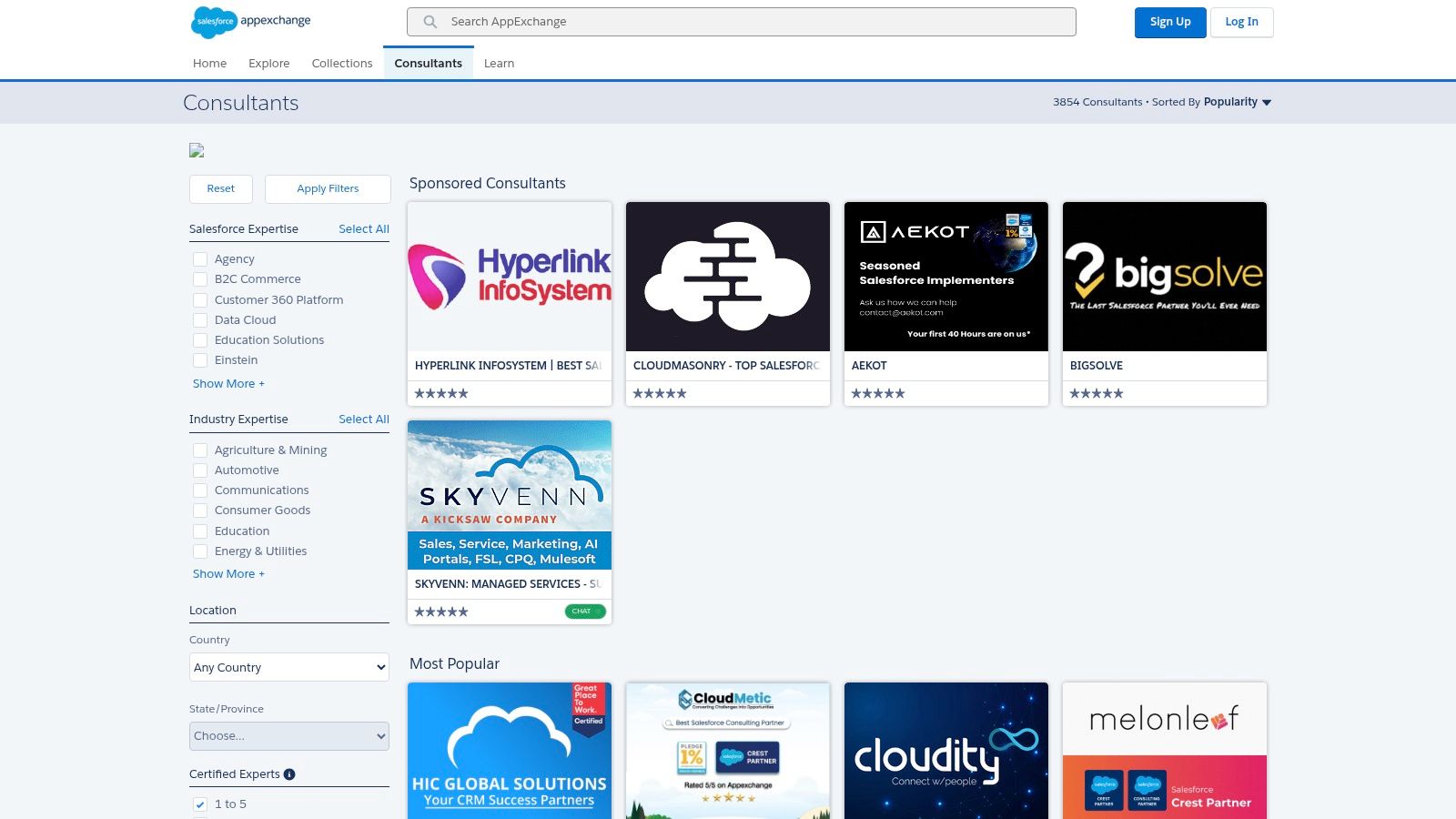1456x819 pixels.
Task: Click the Apply Filters button
Action: point(328,188)
